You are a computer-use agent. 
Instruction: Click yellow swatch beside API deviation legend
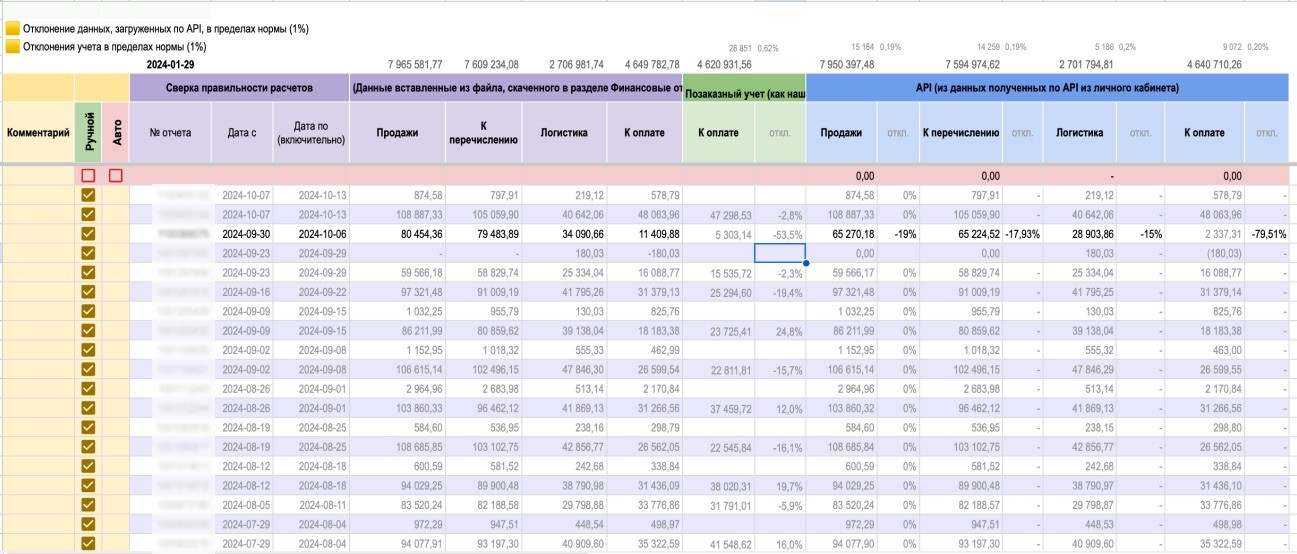[13, 29]
